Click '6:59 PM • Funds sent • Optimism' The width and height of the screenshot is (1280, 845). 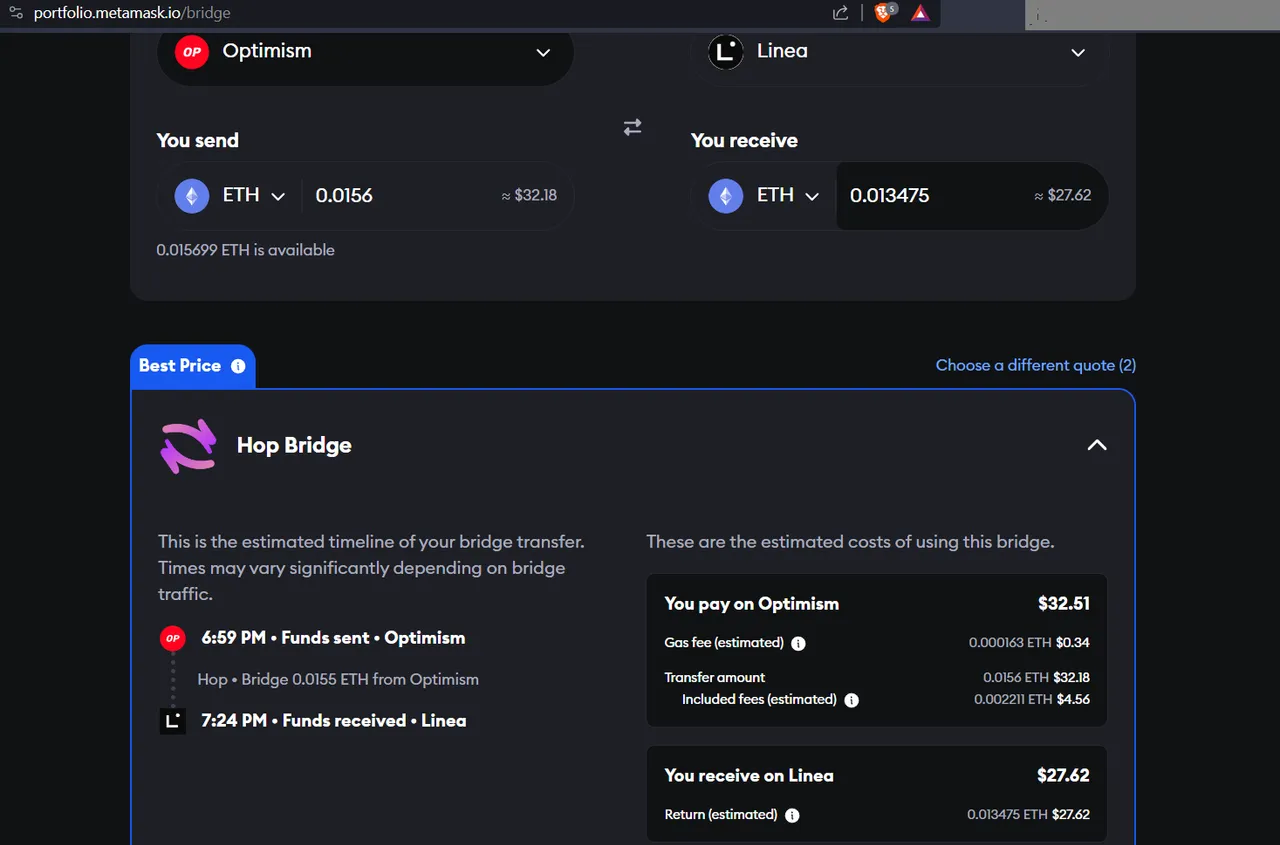coord(333,638)
